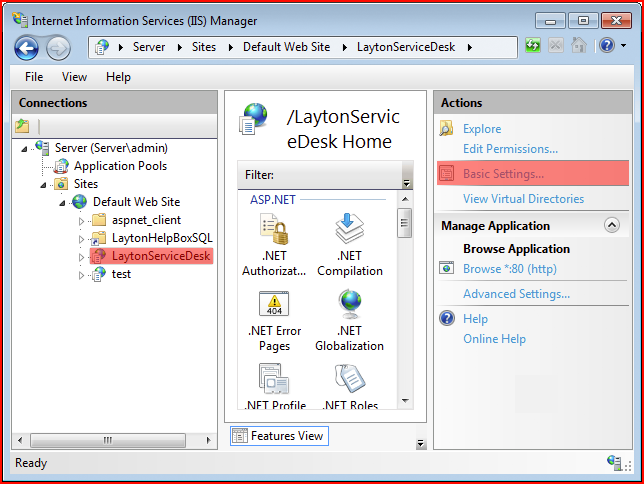Click the Help question-mark icon in Actions pane
This screenshot has height=484, width=644.
[447, 318]
